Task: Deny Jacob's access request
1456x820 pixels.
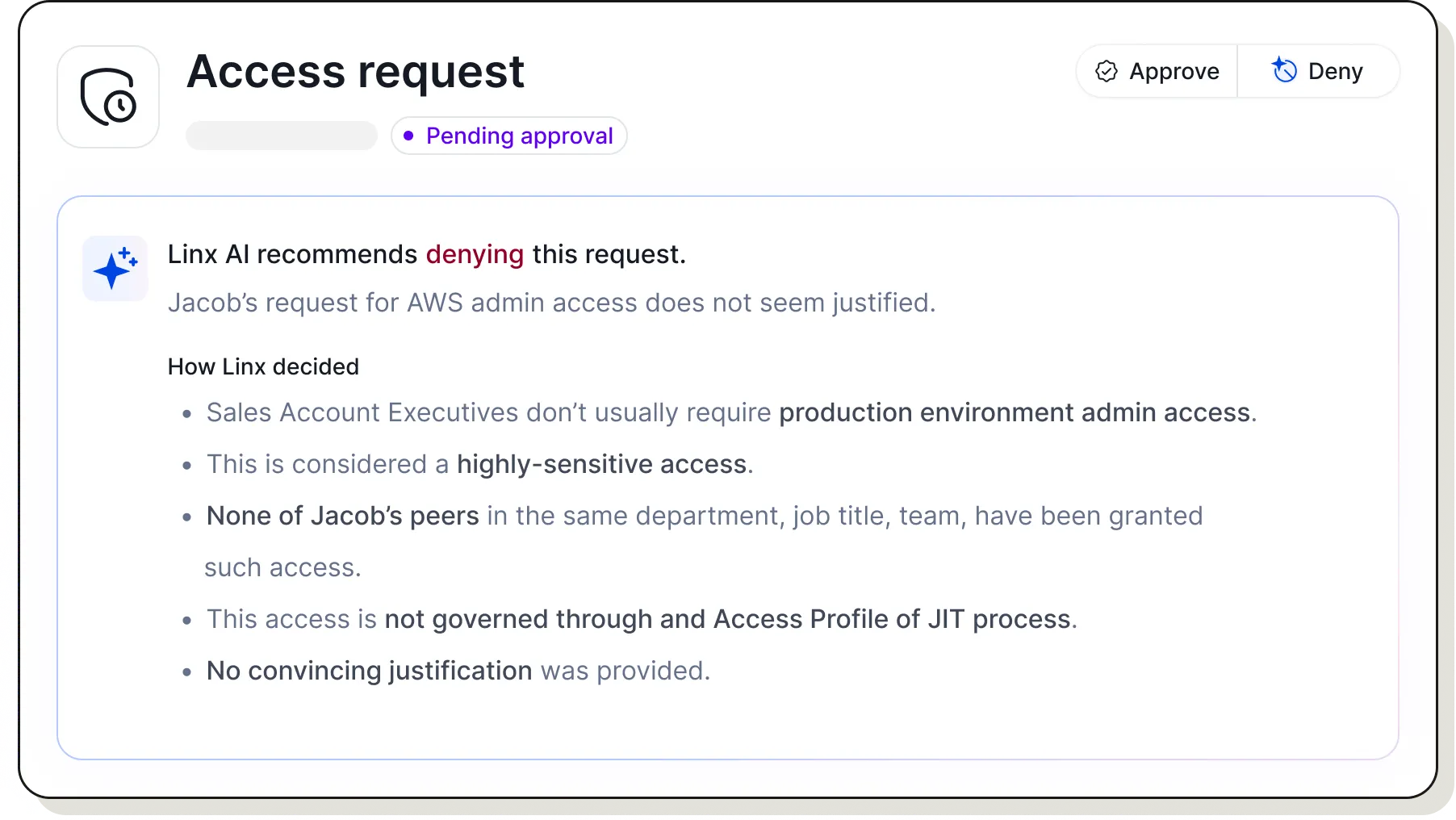Action: click(1319, 71)
